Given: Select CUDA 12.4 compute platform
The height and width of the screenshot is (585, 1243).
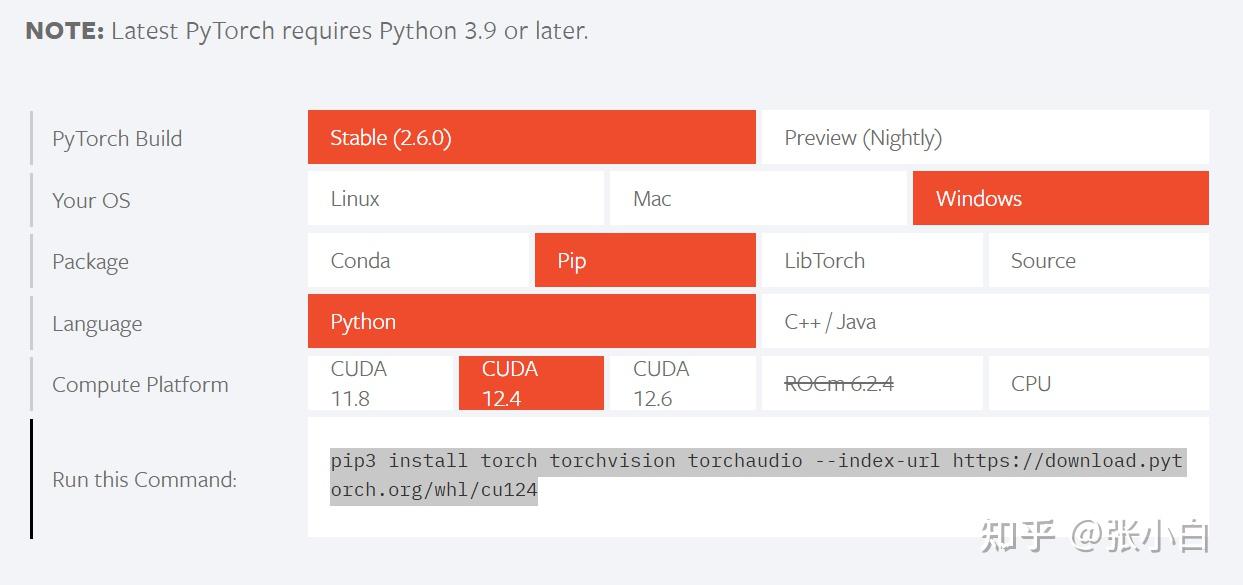Looking at the screenshot, I should (531, 383).
